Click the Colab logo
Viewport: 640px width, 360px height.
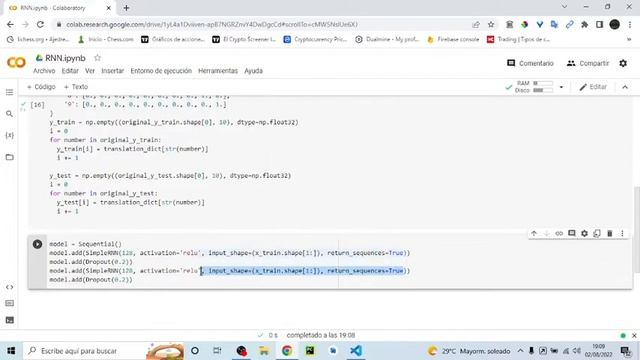point(16,62)
